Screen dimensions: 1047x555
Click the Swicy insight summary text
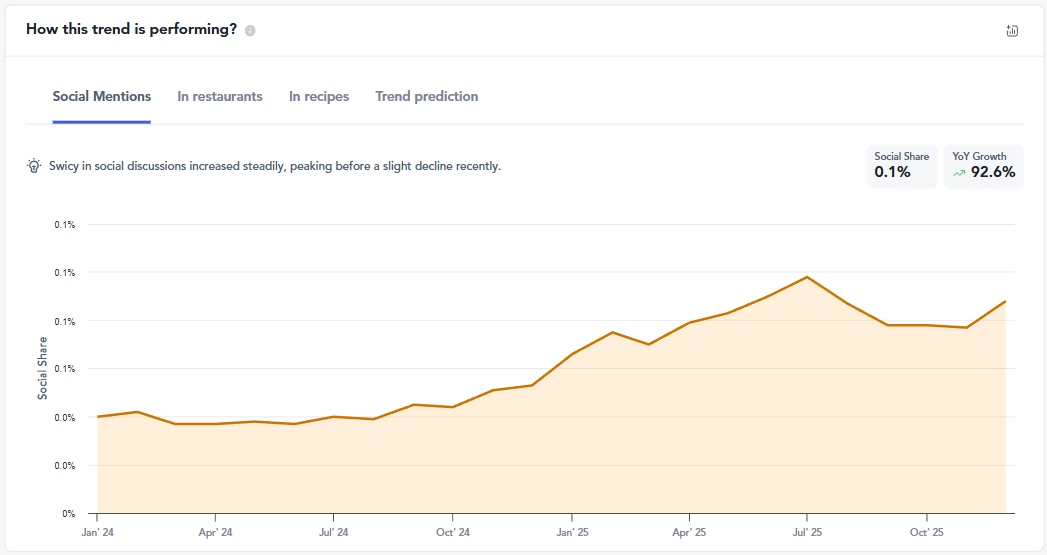point(275,166)
